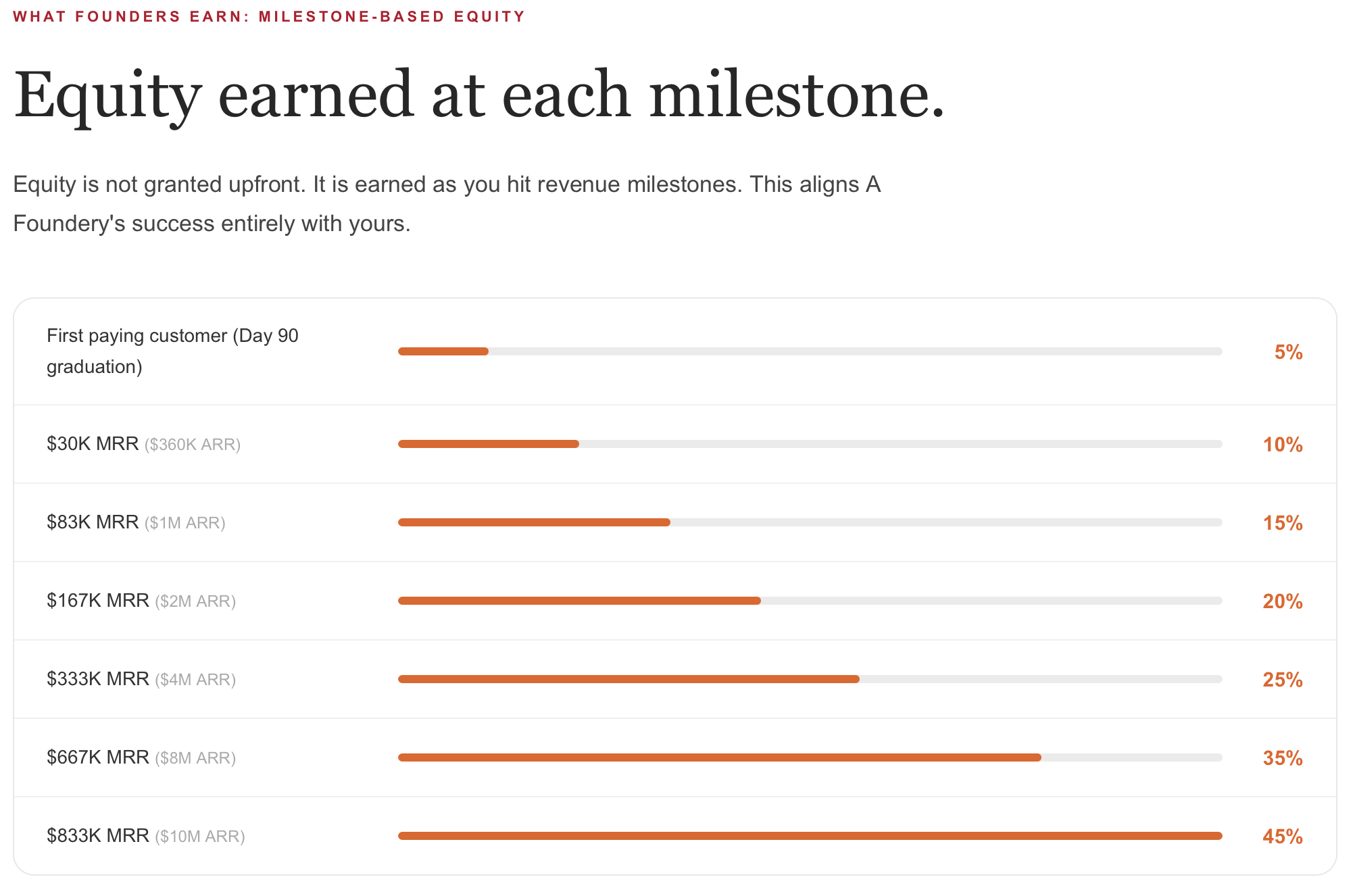Select the 20% equity value

coord(1283,601)
